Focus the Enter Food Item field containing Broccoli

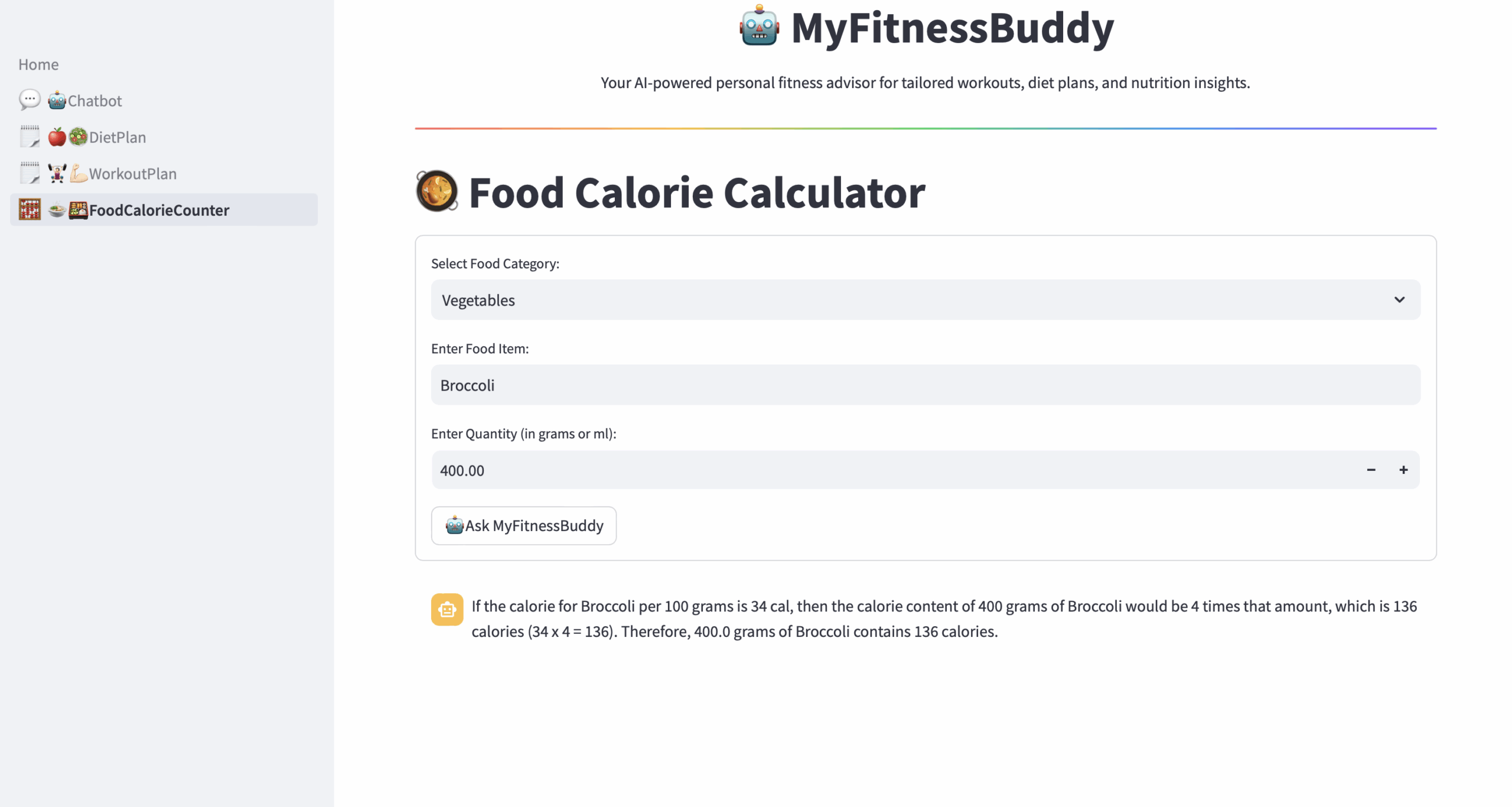[x=925, y=385]
